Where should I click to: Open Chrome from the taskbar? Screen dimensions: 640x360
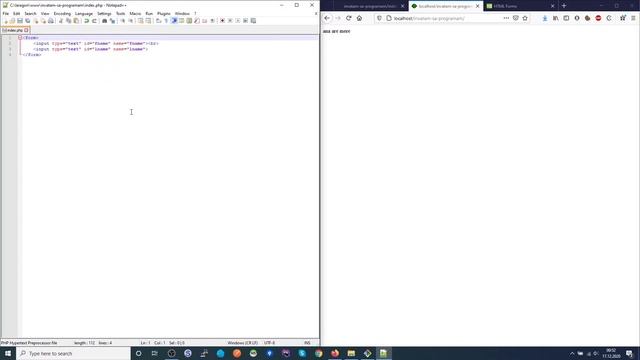(x=318, y=353)
